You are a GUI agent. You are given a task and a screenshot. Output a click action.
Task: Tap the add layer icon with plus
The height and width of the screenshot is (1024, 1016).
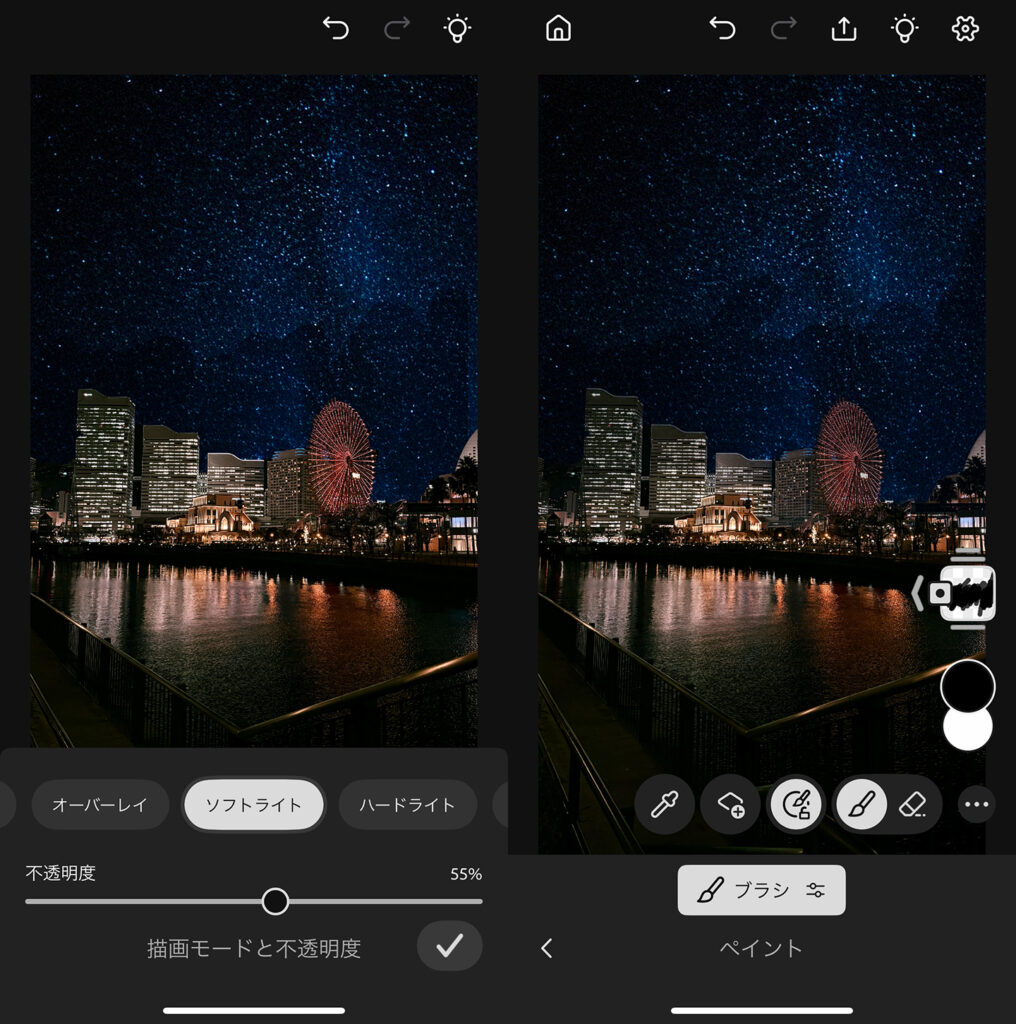point(731,805)
